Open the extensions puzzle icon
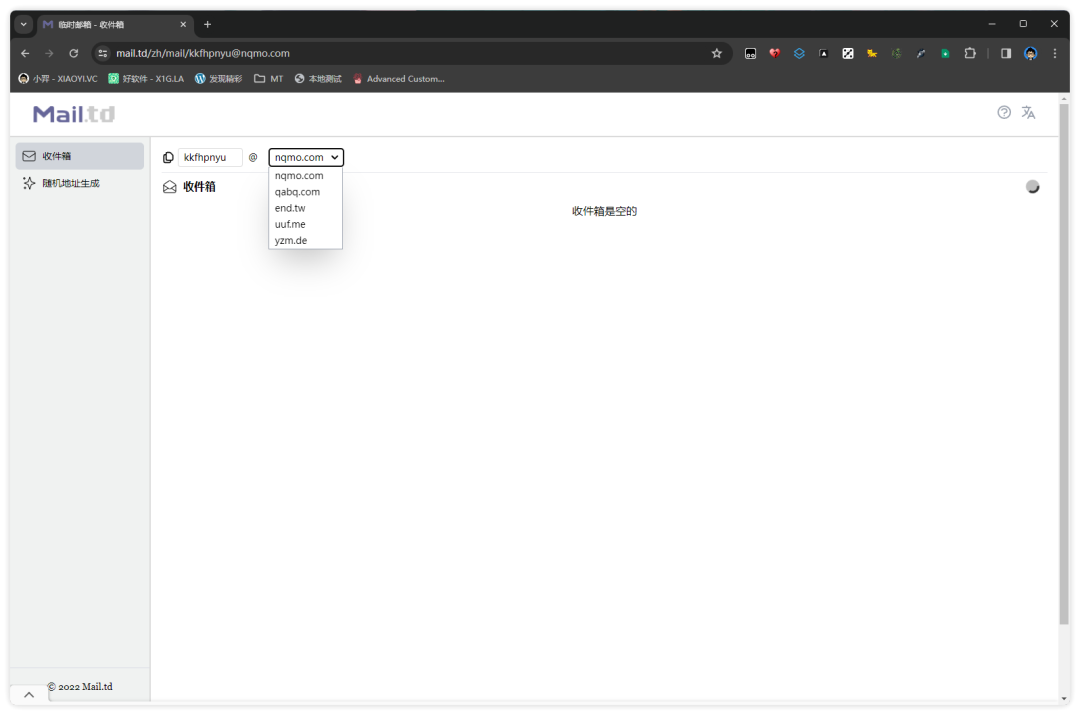This screenshot has width=1080, height=715. (x=970, y=53)
